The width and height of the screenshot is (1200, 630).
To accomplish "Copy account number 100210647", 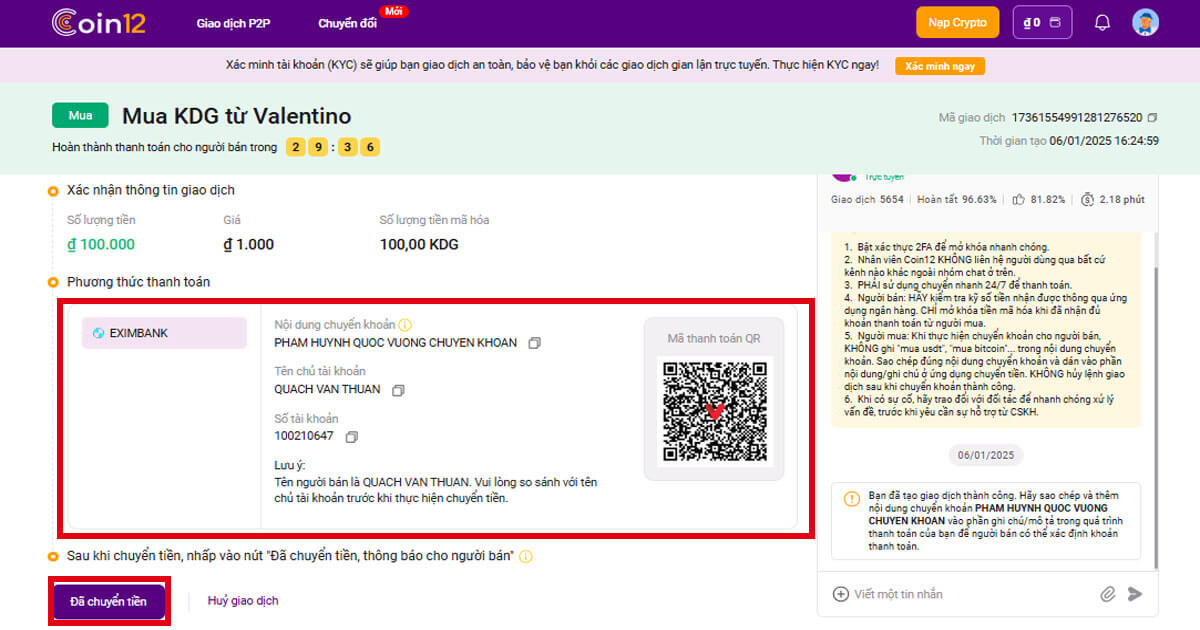I will click(x=351, y=437).
